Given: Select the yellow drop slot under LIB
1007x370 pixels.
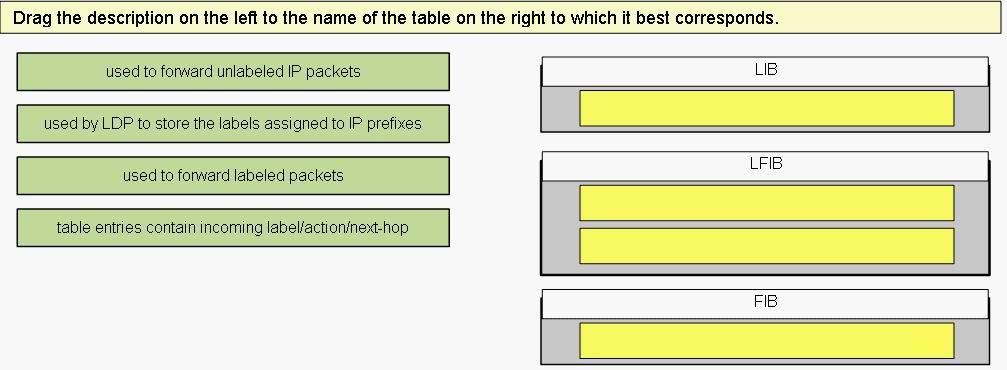Looking at the screenshot, I should click(766, 108).
